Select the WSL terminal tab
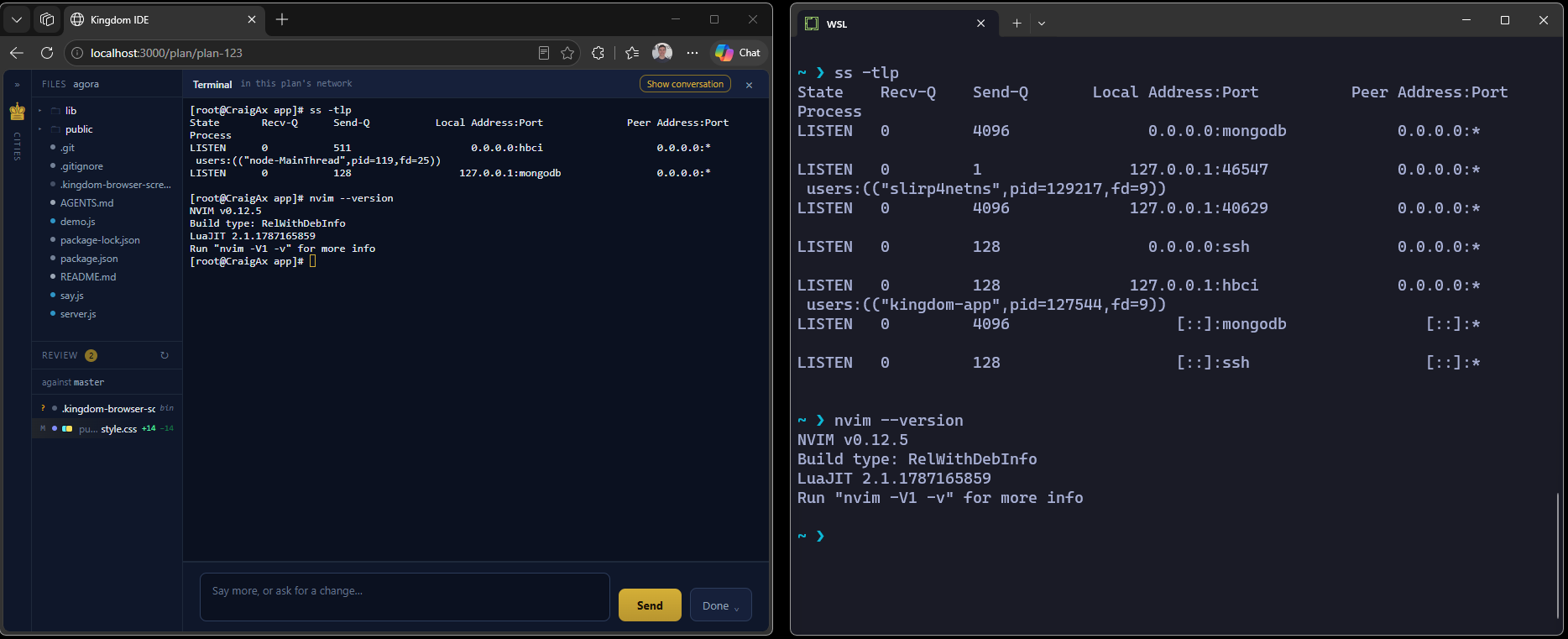 [897, 24]
